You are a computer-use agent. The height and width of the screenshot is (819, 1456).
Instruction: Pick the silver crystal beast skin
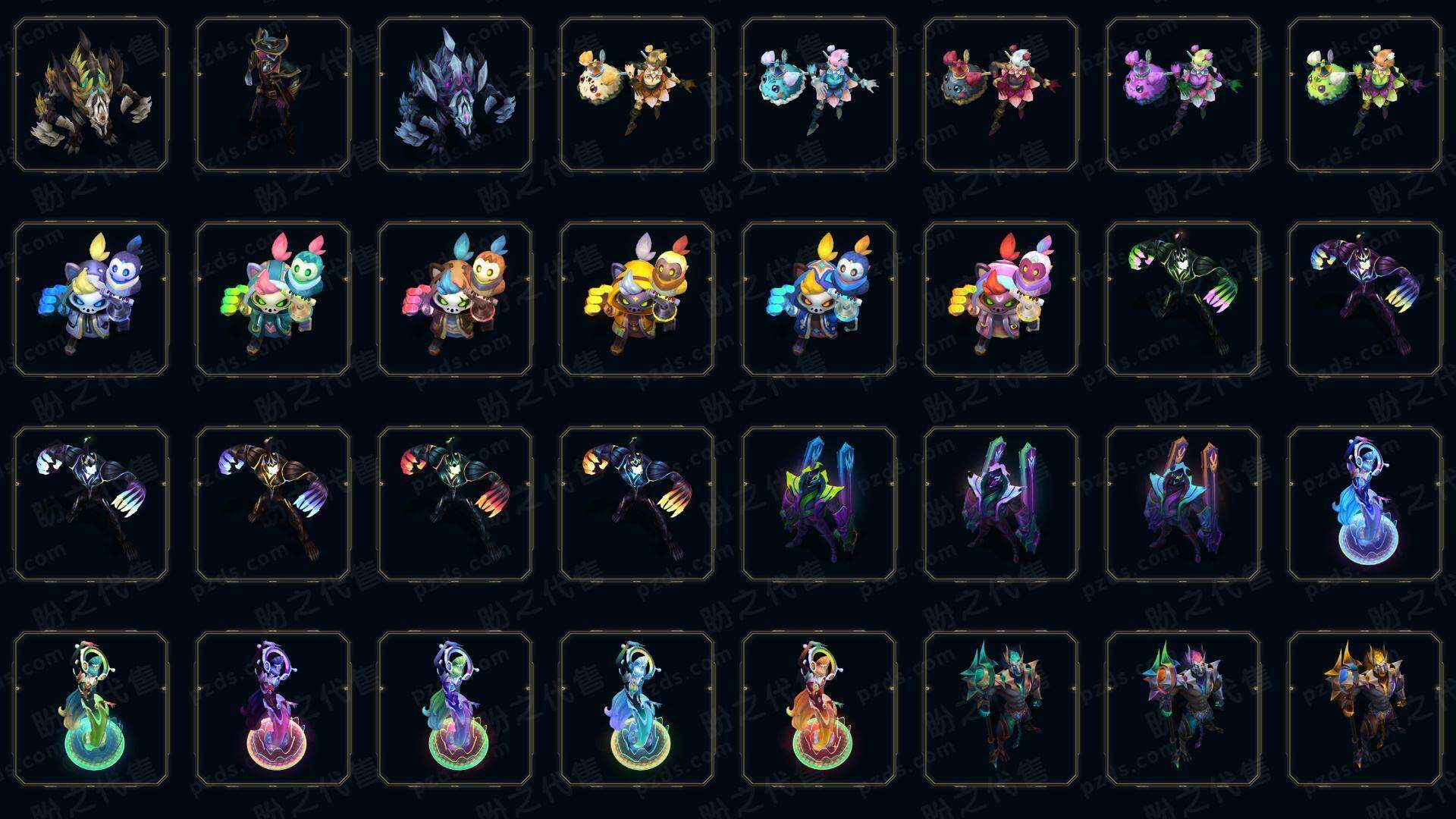pos(455,95)
